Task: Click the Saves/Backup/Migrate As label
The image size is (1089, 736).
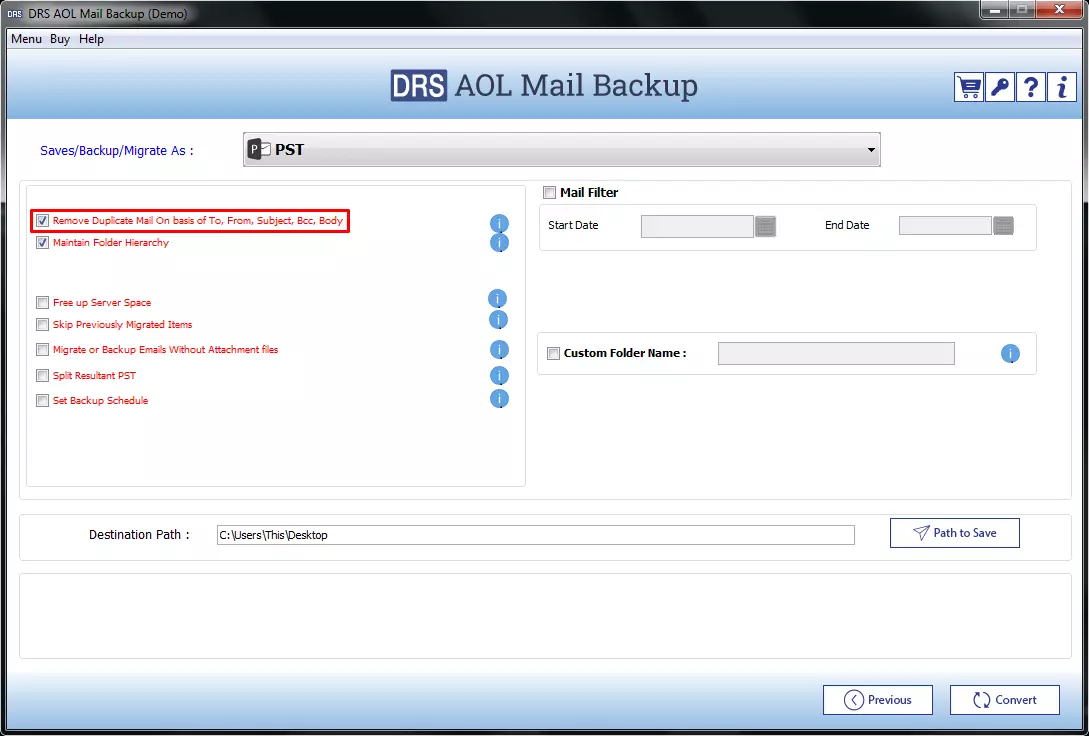Action: pyautogui.click(x=117, y=151)
